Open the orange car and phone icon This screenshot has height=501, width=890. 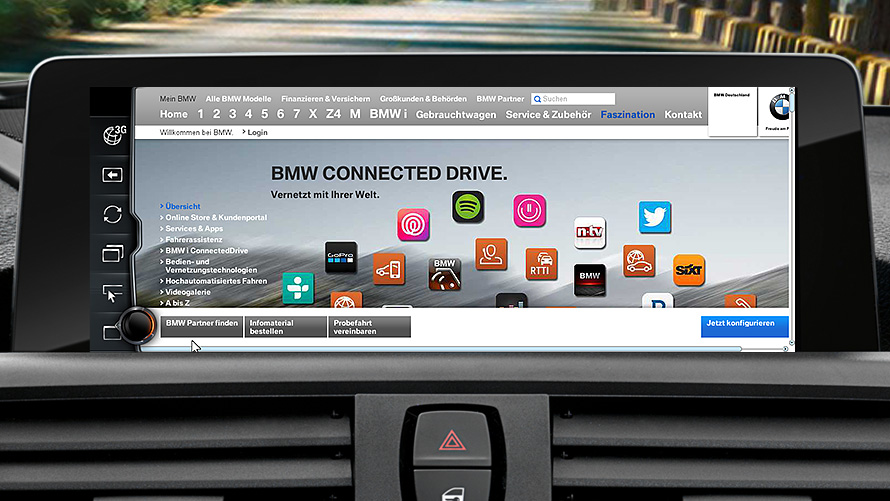[x=389, y=269]
